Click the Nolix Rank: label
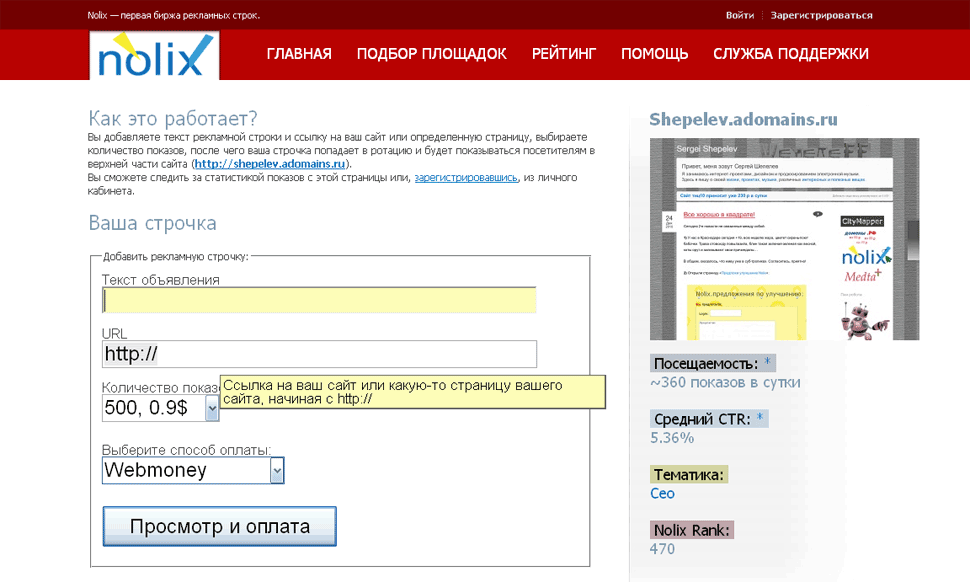970x582 pixels. tap(692, 530)
